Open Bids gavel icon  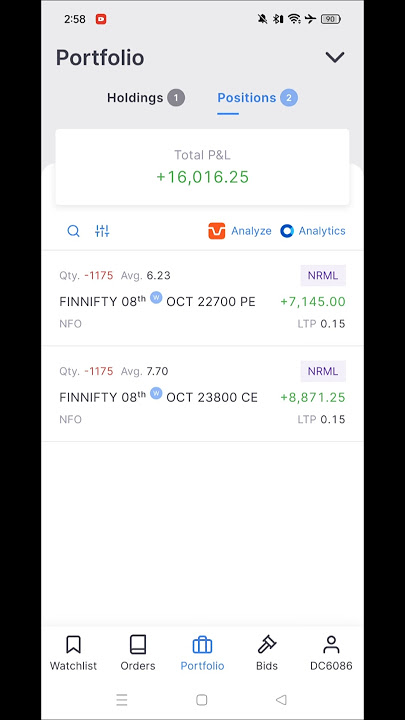click(267, 645)
